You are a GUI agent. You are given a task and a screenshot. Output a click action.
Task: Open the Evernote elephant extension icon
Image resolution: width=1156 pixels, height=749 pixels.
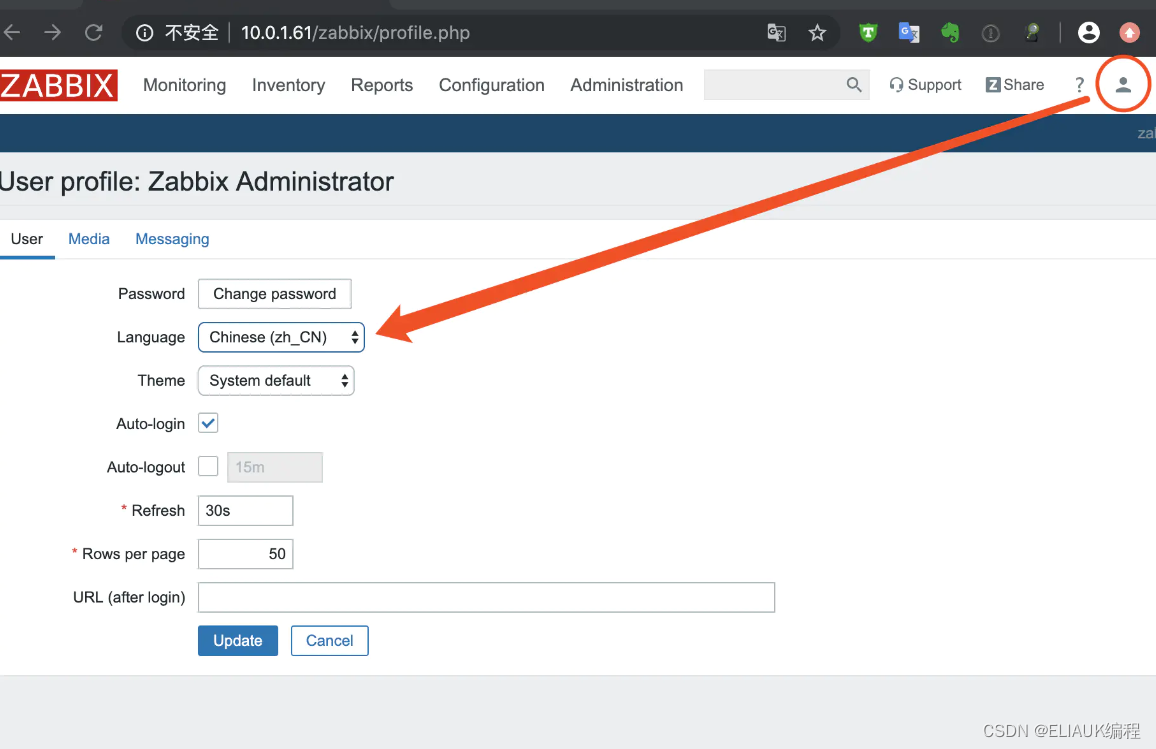950,32
